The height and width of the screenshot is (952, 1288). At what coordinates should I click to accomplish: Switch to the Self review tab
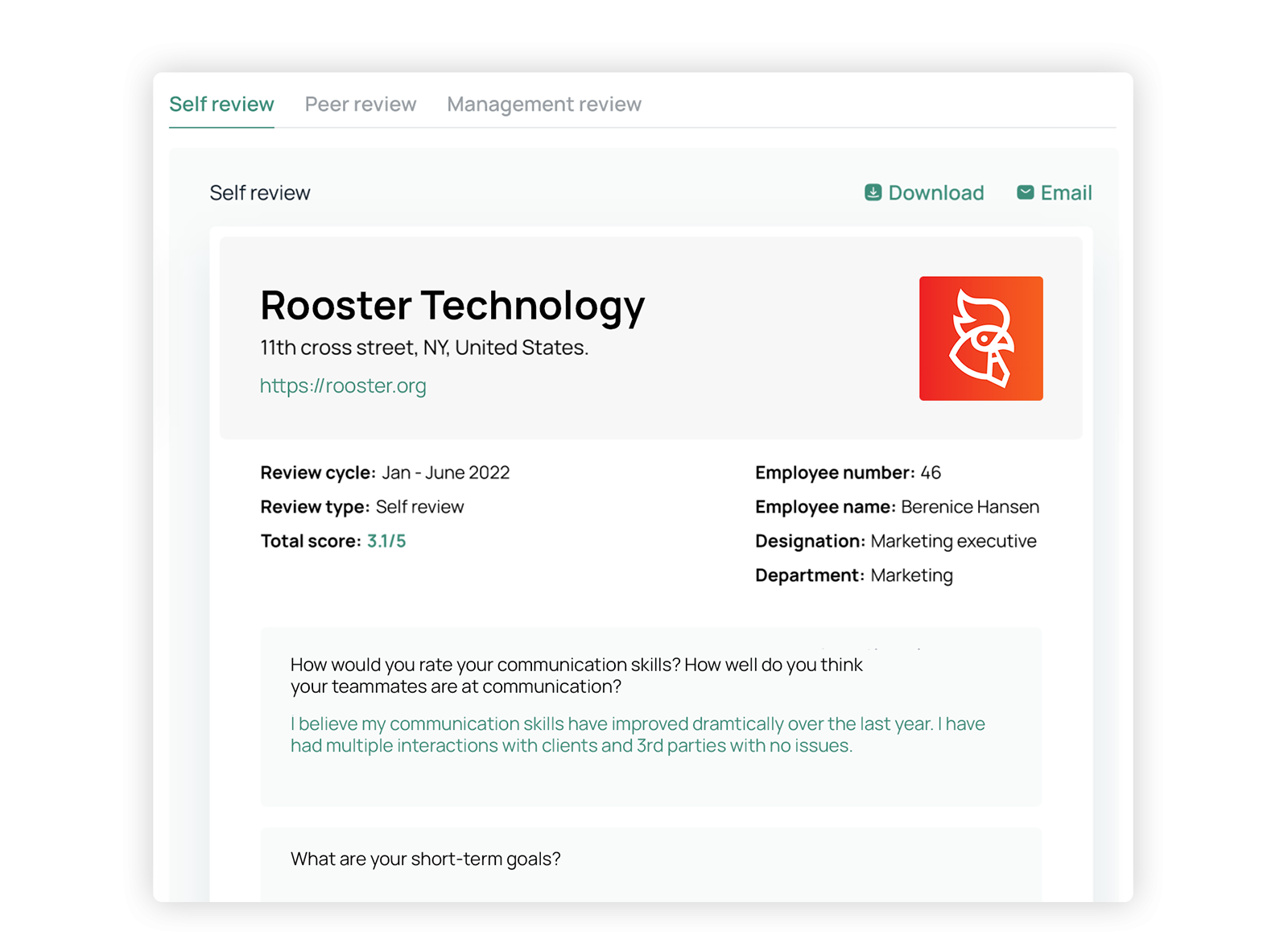[221, 105]
